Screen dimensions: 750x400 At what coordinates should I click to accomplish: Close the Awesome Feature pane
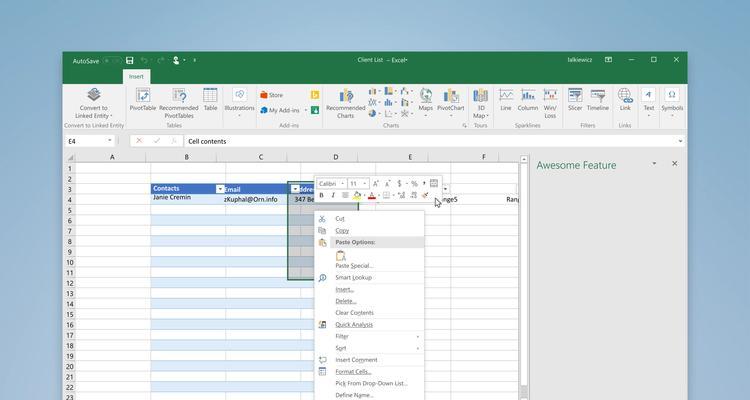pyautogui.click(x=674, y=164)
